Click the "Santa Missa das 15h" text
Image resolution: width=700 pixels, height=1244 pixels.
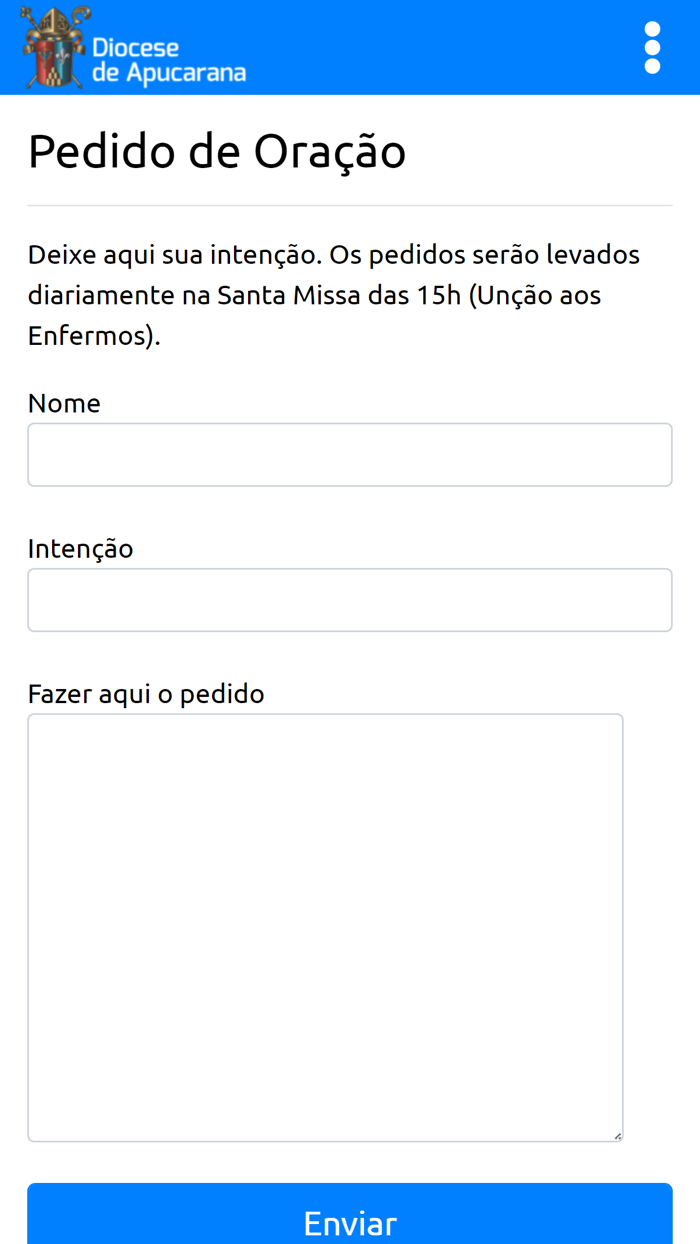click(x=338, y=296)
